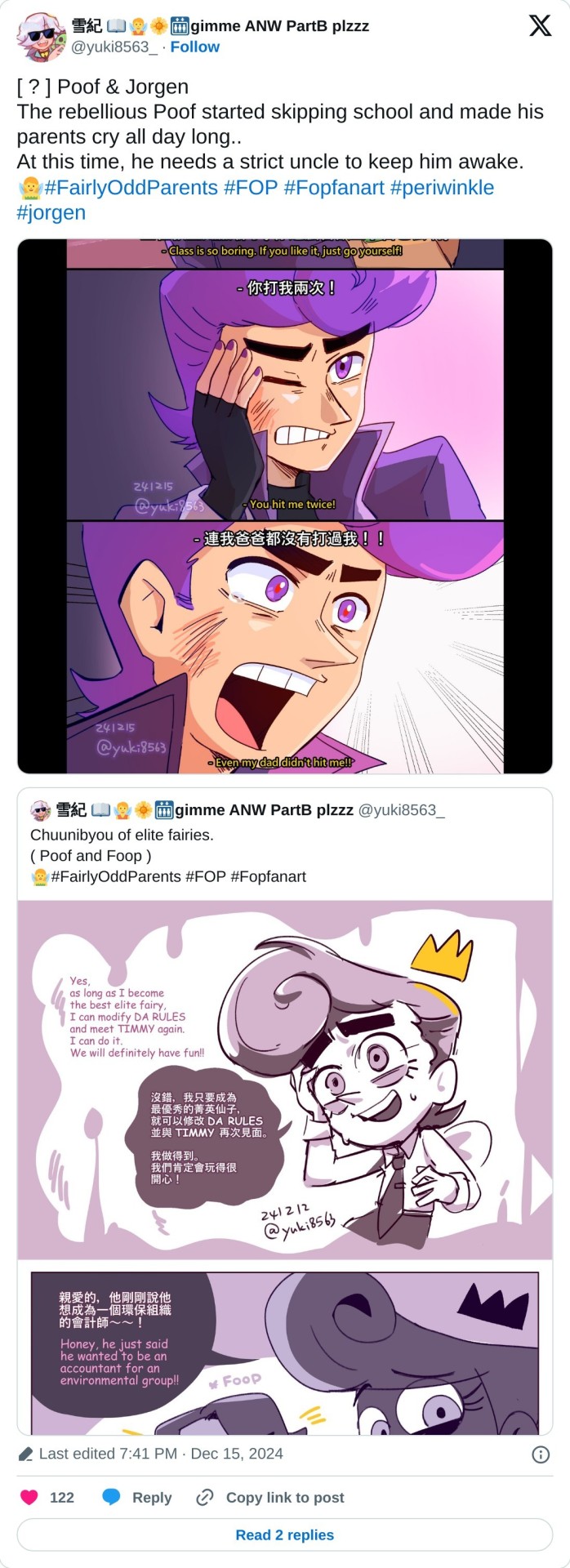Open the #FOP hashtag link
The image size is (570, 1568).
coord(251,188)
